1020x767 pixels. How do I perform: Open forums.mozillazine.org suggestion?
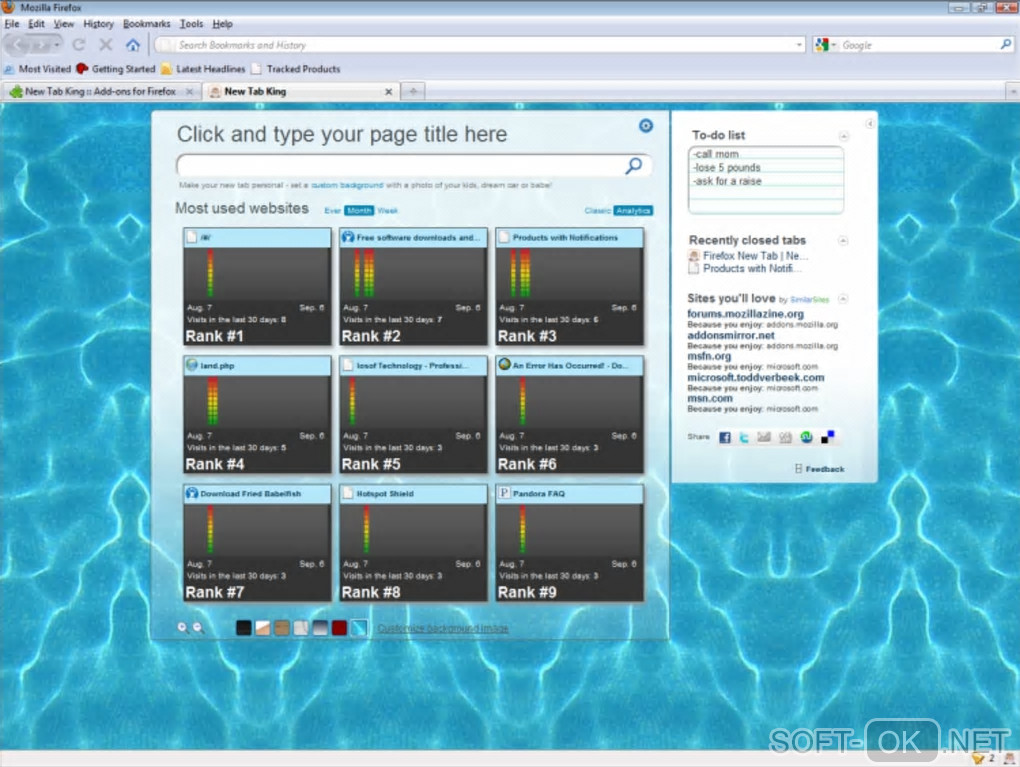[x=745, y=314]
